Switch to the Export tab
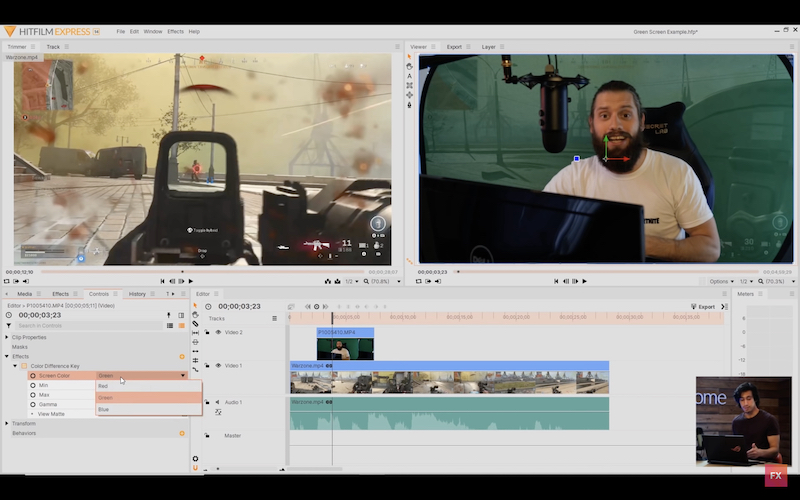 [x=454, y=47]
